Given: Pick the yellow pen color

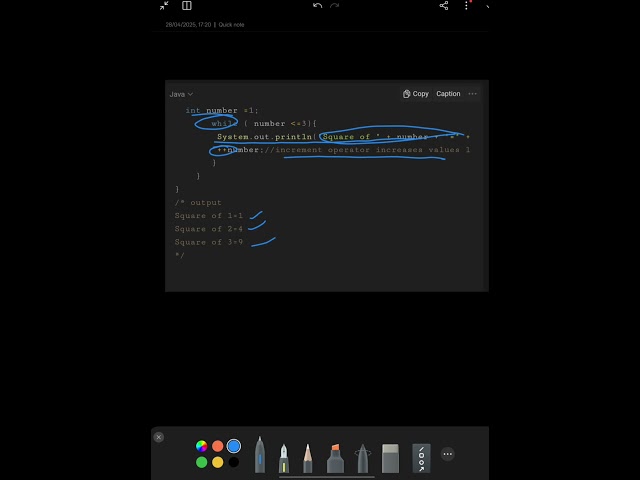Looking at the screenshot, I should 218,462.
